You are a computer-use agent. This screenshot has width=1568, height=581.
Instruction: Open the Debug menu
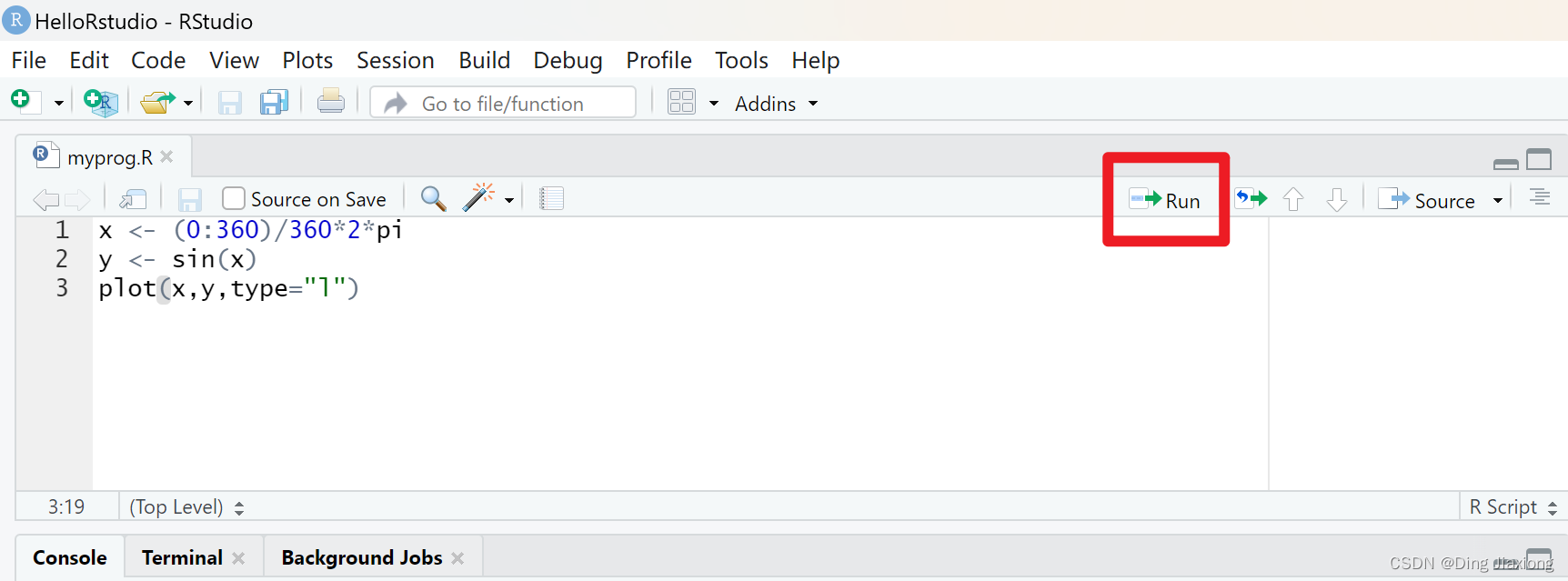point(568,60)
